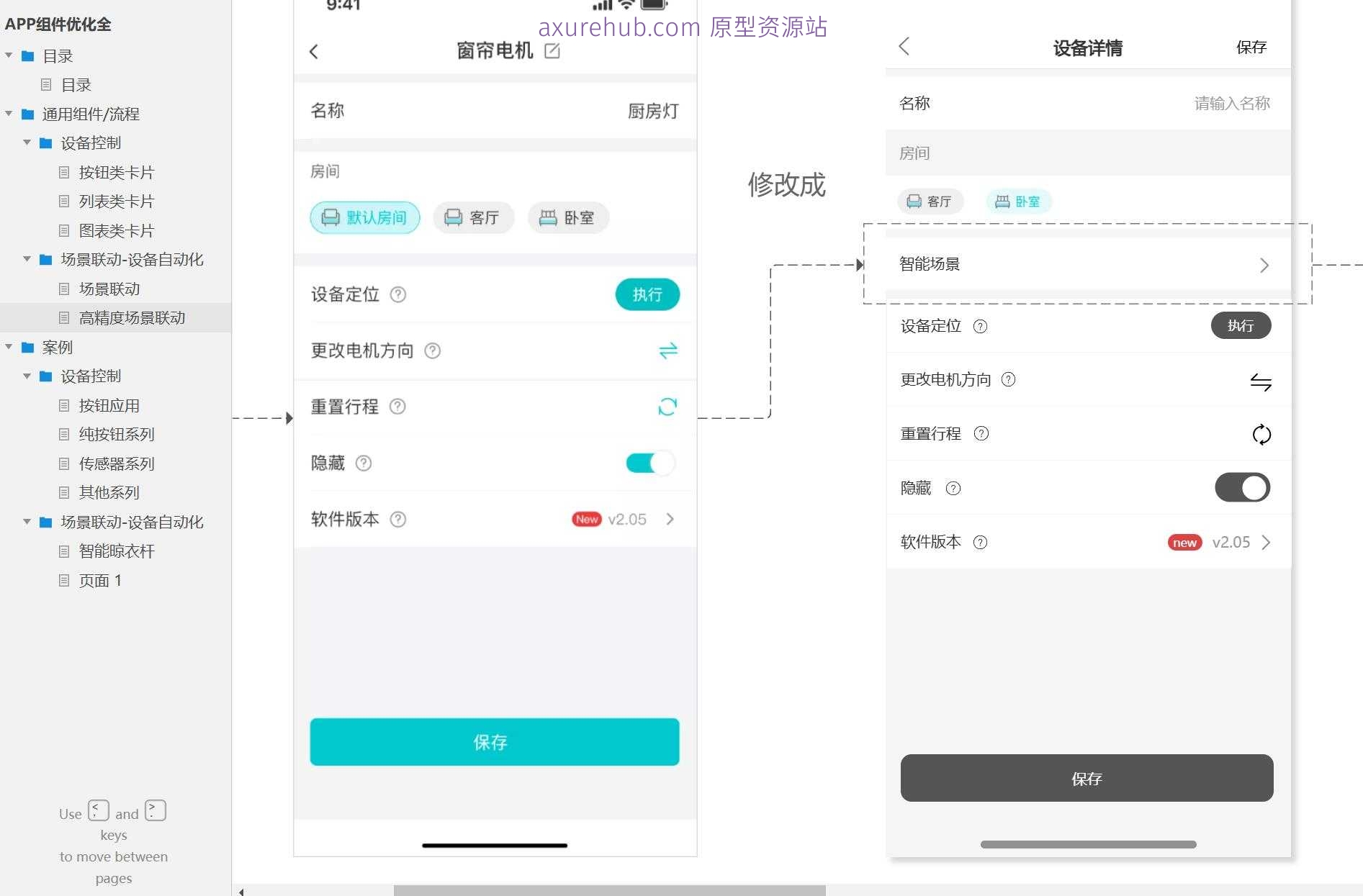Click the back arrow on the 窗帘电机 page
The width and height of the screenshot is (1363, 896).
(314, 51)
